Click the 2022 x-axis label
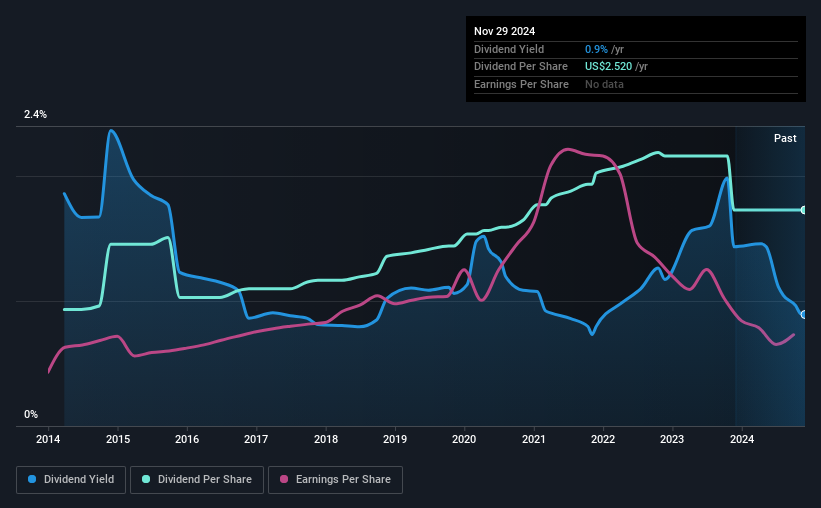821x508 pixels. click(603, 439)
